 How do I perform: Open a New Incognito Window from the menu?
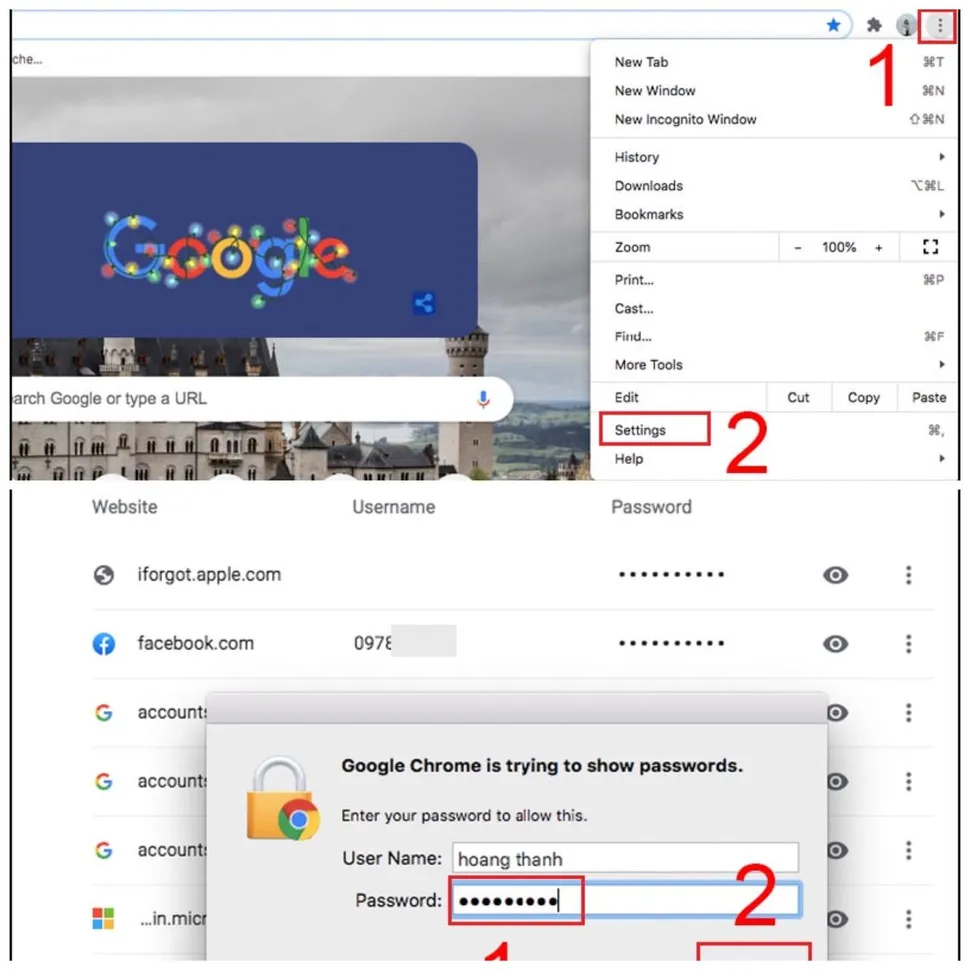click(x=685, y=119)
